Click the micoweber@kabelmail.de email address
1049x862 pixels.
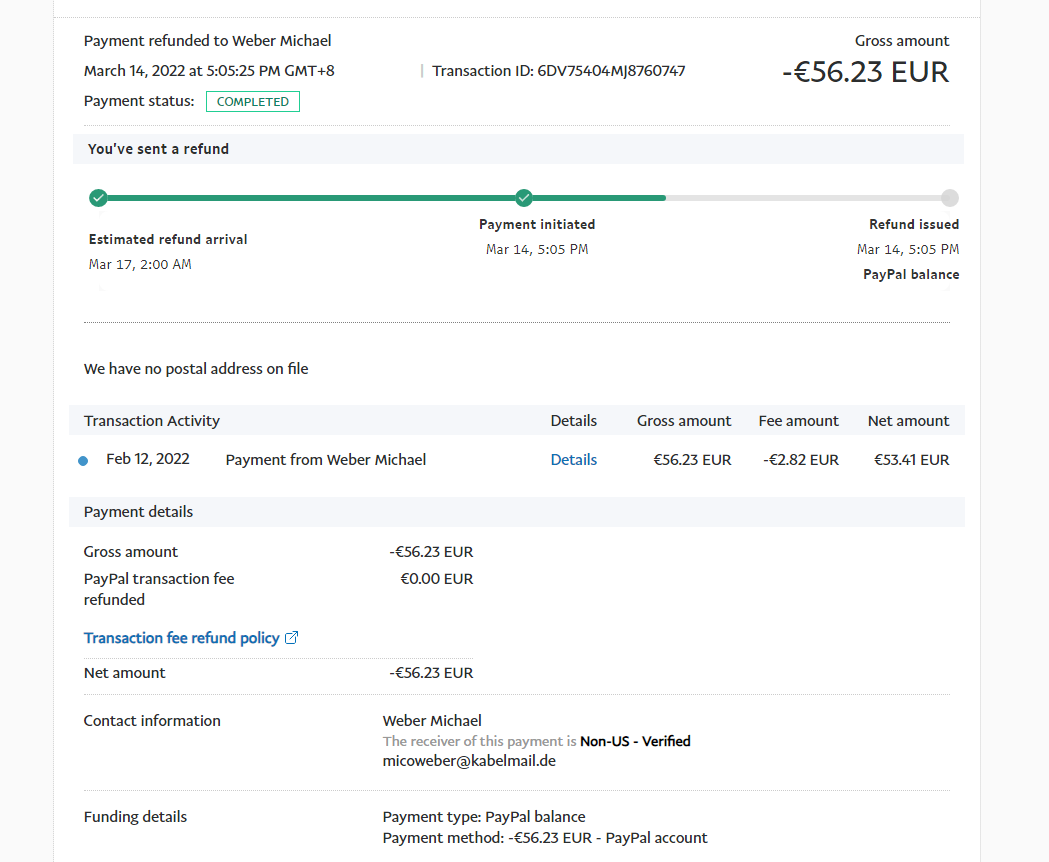(469, 761)
